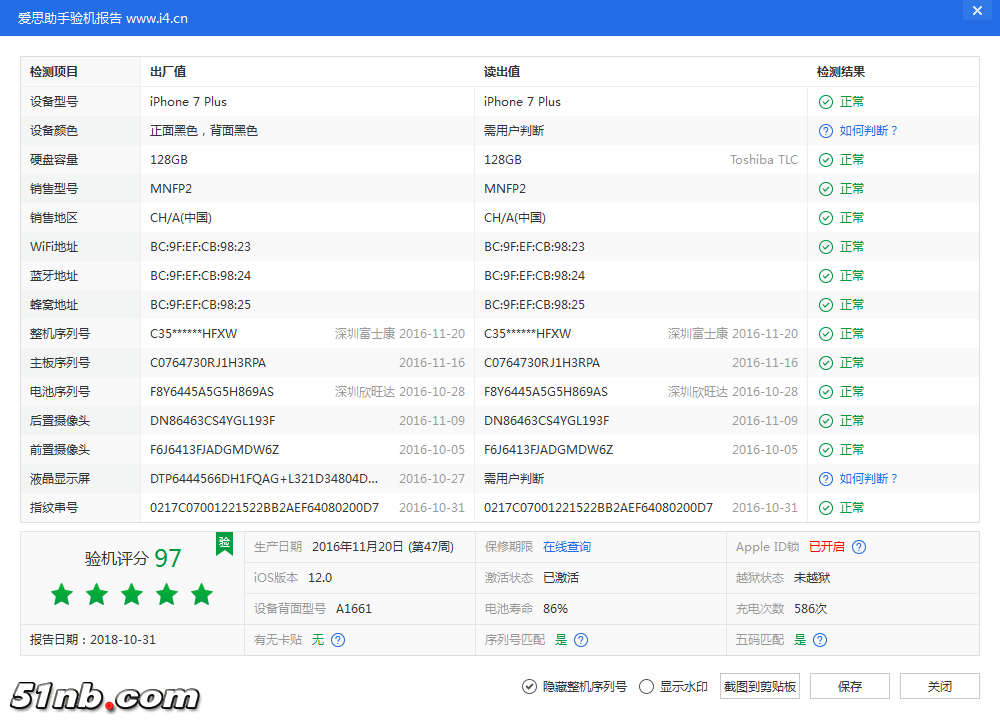Click five-star rating under 验机评分
The height and width of the screenshot is (720, 1000).
point(132,595)
